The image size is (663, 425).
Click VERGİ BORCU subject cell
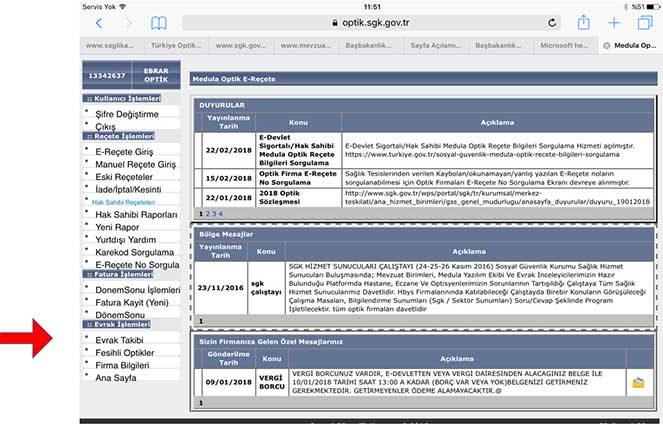click(x=272, y=382)
